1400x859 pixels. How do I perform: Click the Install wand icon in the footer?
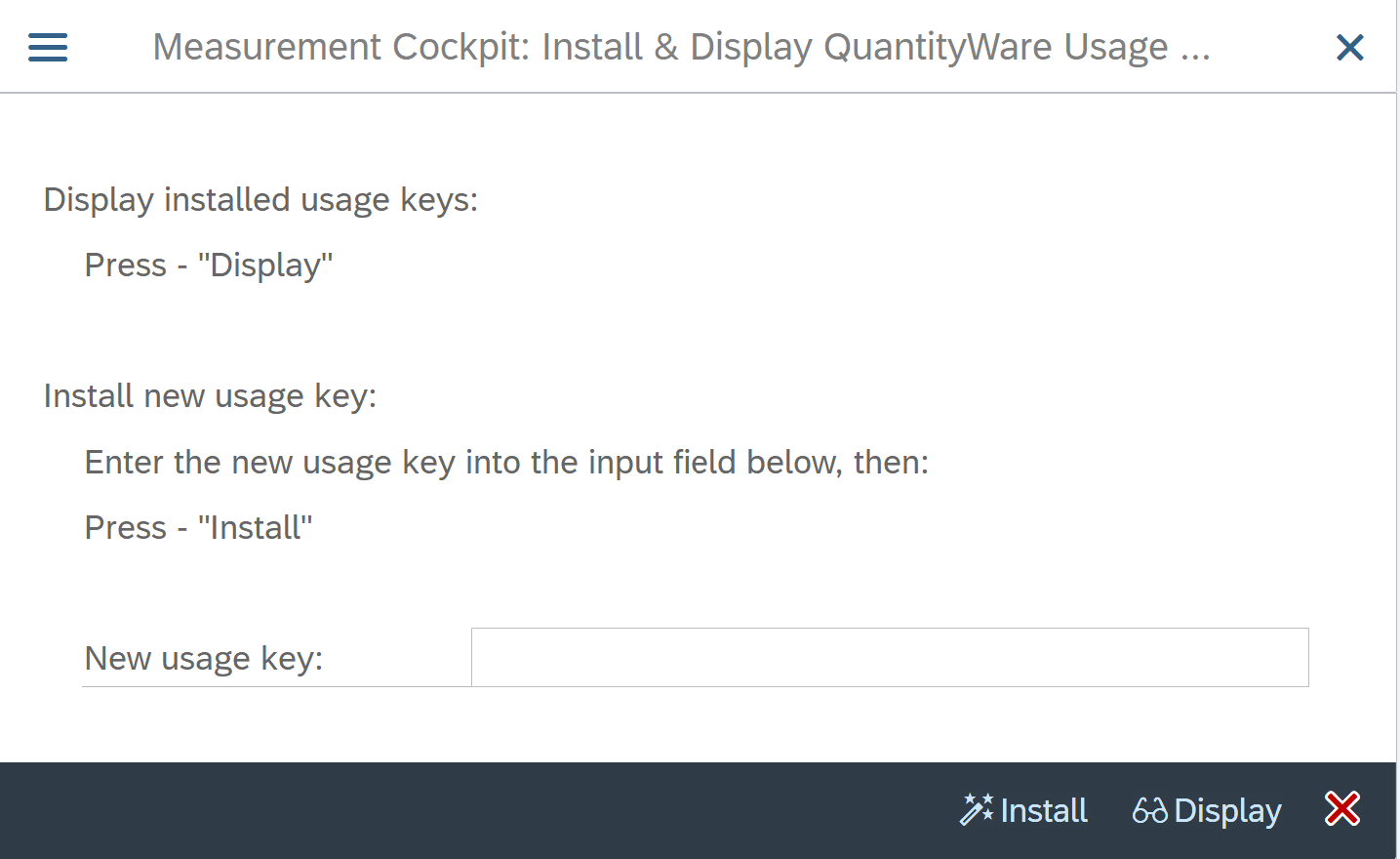pyautogui.click(x=975, y=809)
